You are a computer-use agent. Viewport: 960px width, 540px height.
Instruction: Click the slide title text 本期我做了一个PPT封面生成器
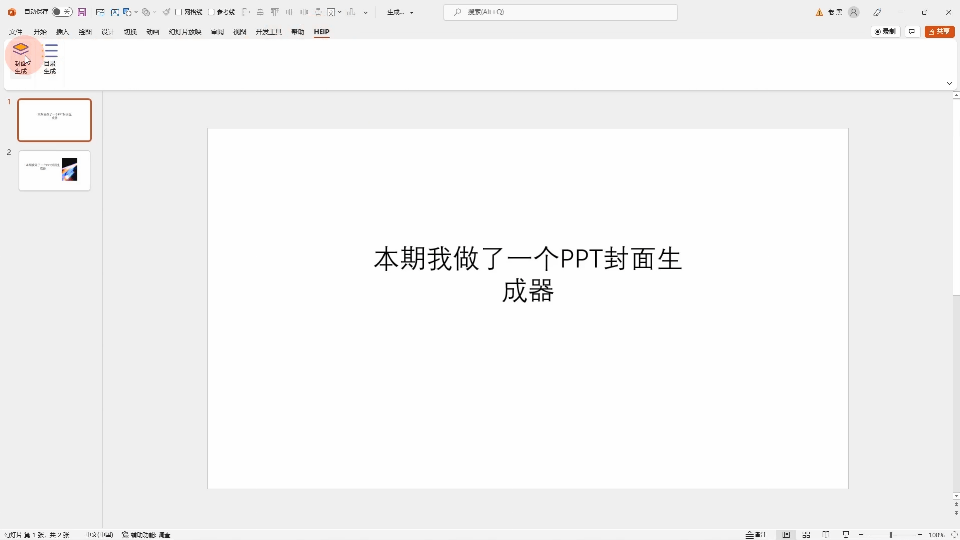pos(528,274)
